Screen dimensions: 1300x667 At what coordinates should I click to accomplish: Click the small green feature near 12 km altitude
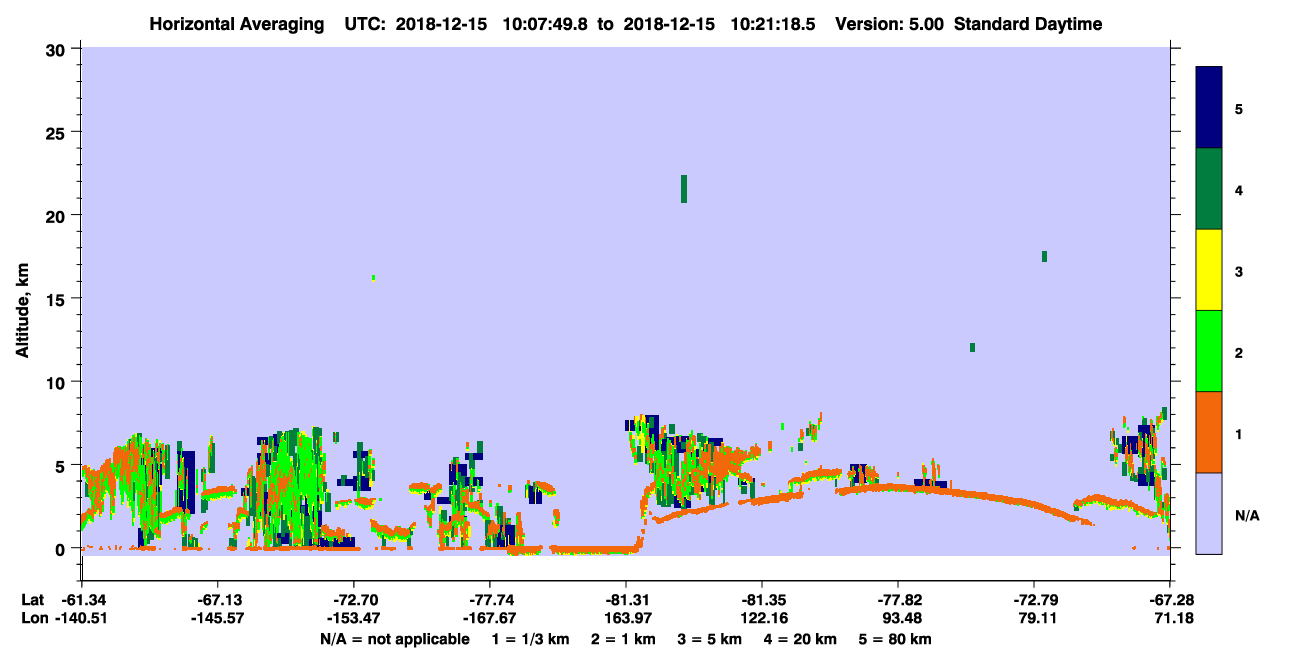(972, 347)
